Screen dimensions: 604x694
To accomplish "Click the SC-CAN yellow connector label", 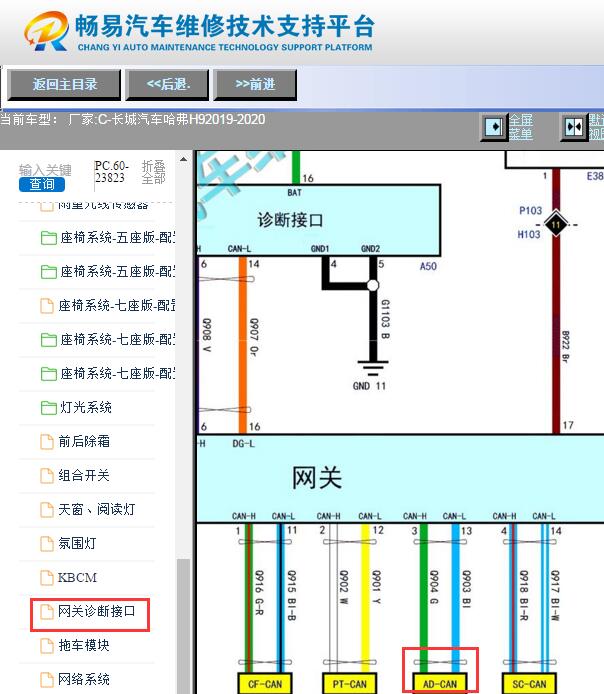I will click(529, 684).
